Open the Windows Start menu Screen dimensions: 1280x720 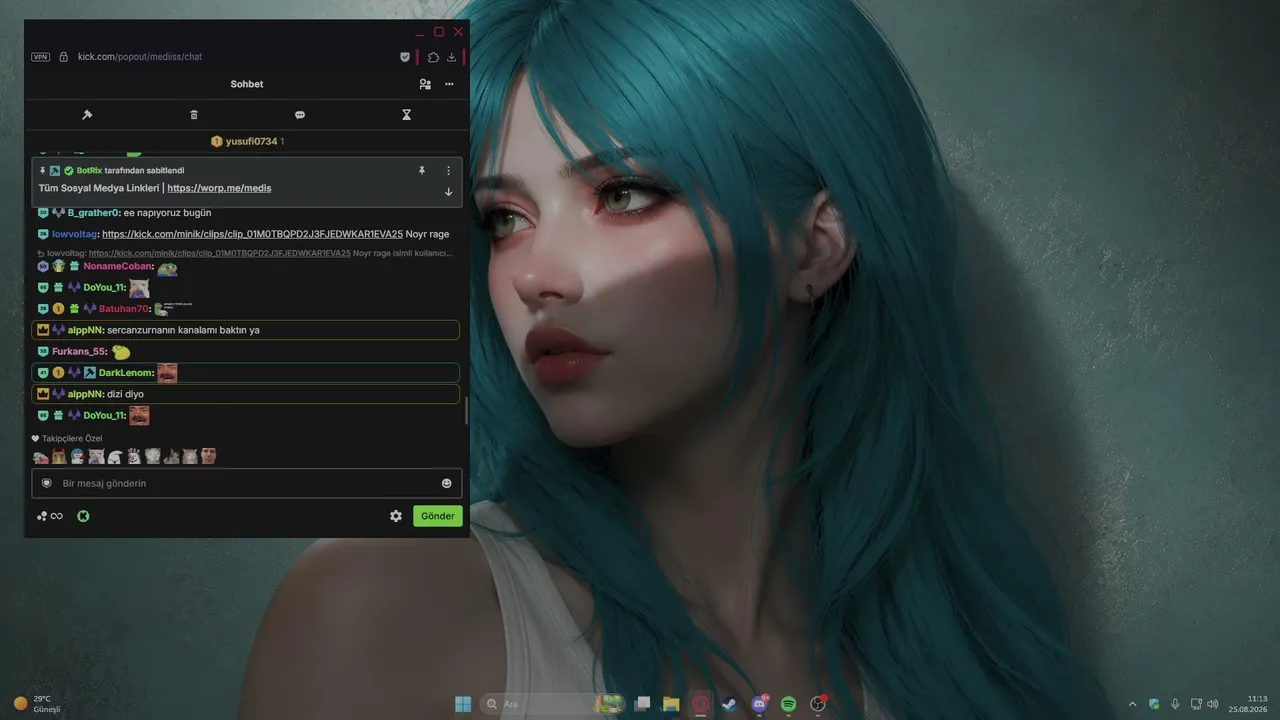pos(463,704)
